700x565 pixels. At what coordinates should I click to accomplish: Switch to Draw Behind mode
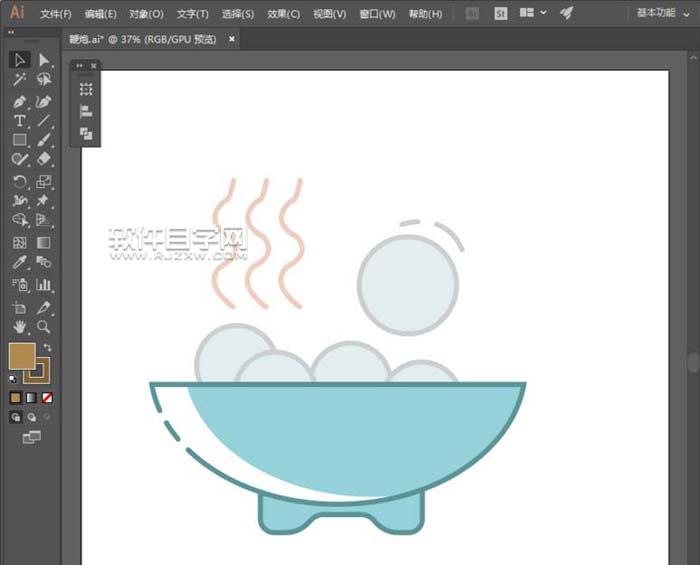(x=32, y=417)
